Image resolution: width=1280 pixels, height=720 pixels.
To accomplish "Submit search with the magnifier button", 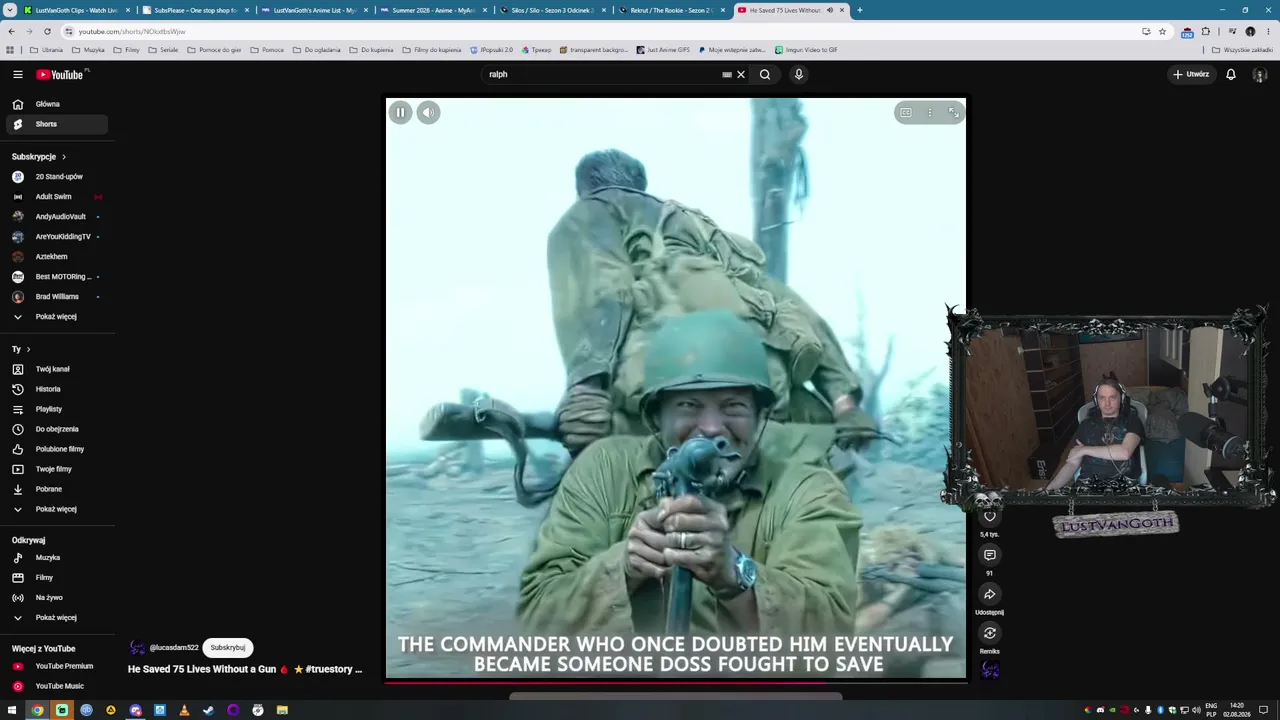I will [765, 74].
